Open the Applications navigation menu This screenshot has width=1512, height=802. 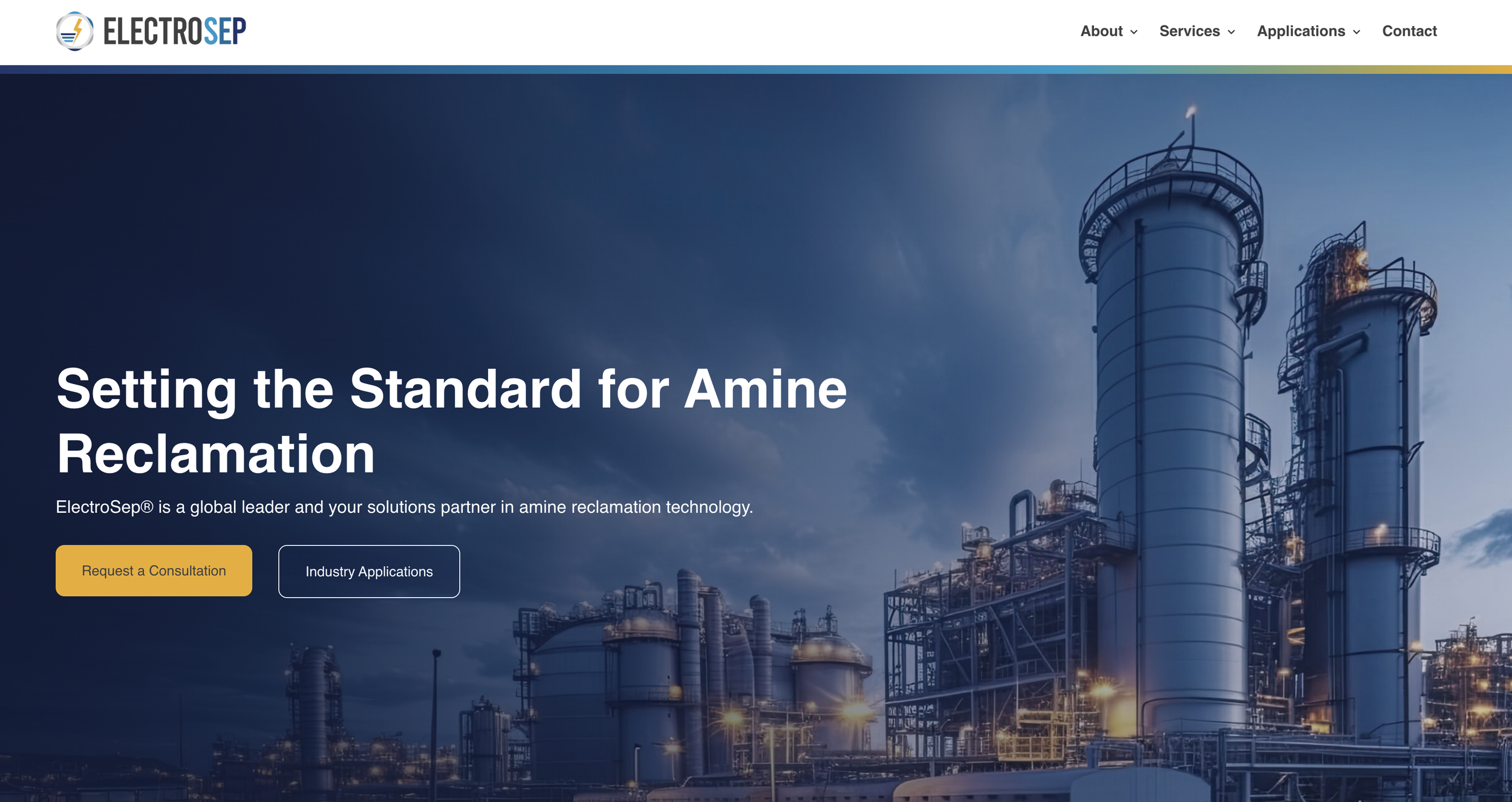click(x=1300, y=31)
